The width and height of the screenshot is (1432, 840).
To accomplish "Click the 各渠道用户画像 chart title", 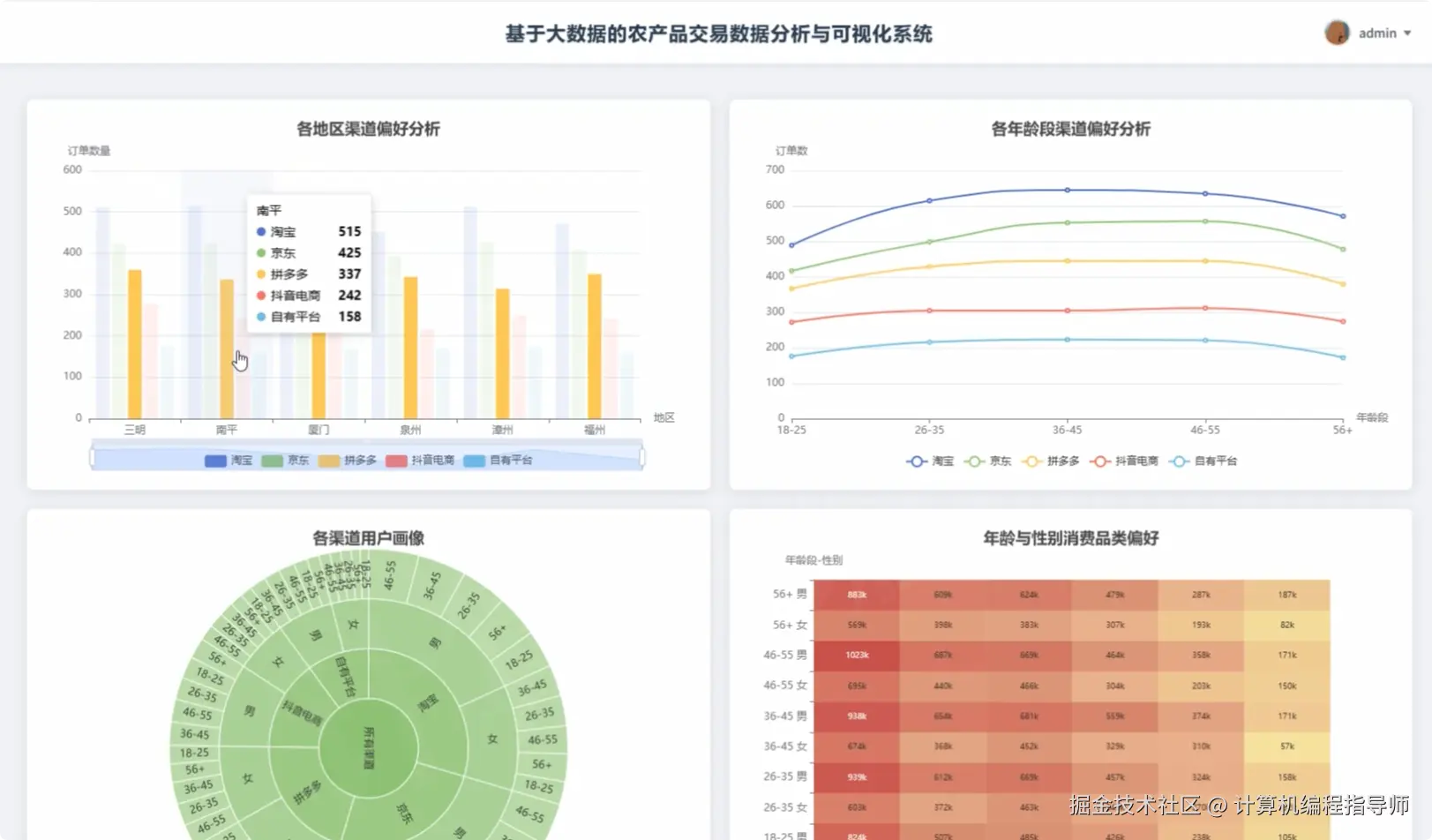I will [x=368, y=538].
